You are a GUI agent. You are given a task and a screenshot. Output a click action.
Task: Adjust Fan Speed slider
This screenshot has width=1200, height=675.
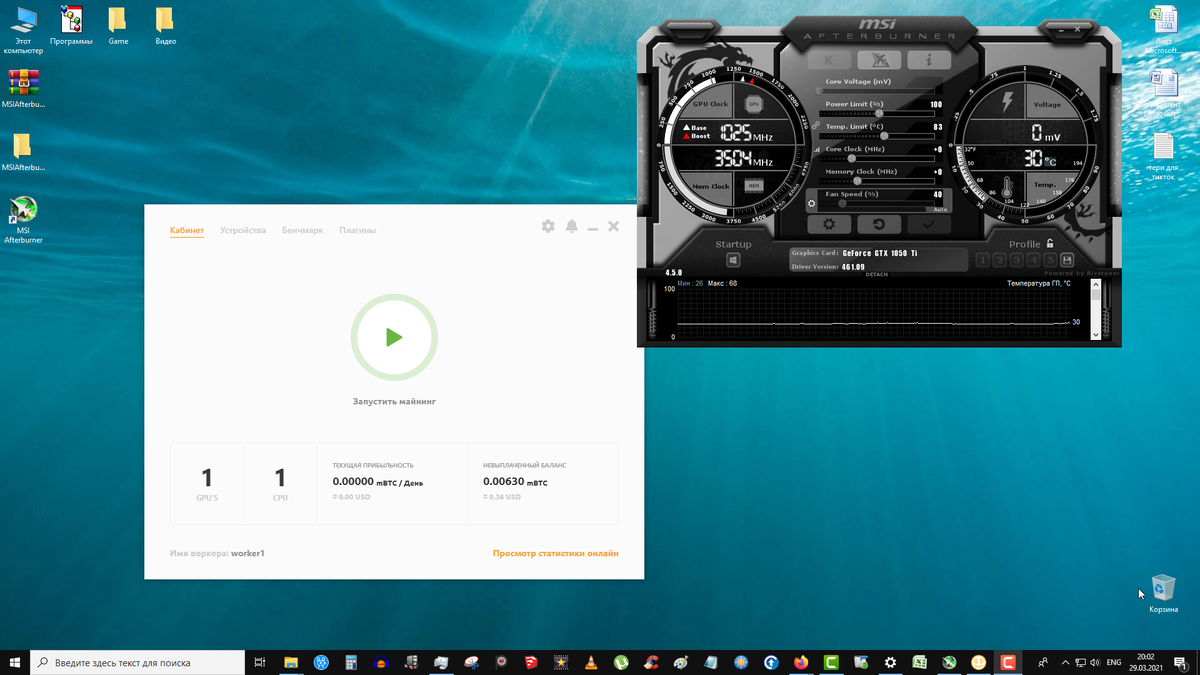click(877, 203)
